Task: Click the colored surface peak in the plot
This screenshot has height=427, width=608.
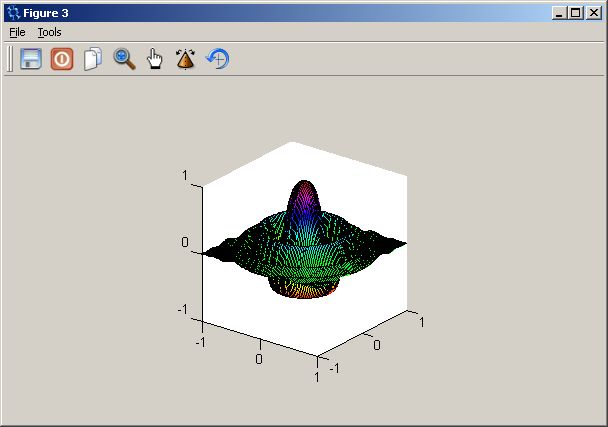Action: click(304, 196)
